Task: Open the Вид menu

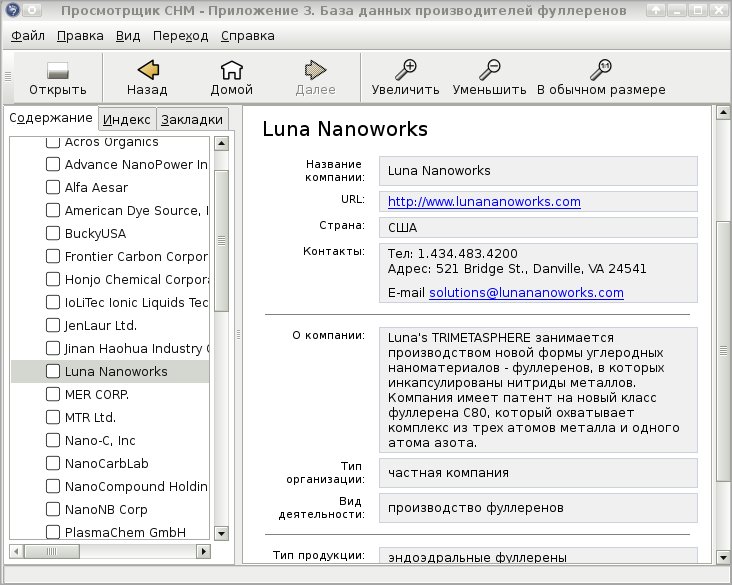Action: pos(128,36)
